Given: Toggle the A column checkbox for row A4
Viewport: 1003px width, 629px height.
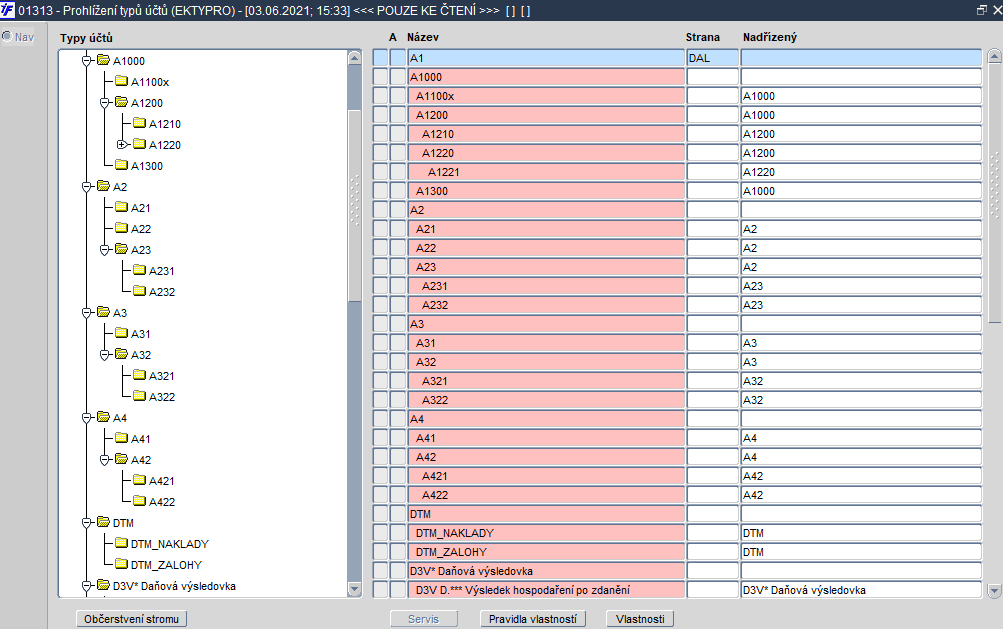Looking at the screenshot, I should [x=398, y=419].
